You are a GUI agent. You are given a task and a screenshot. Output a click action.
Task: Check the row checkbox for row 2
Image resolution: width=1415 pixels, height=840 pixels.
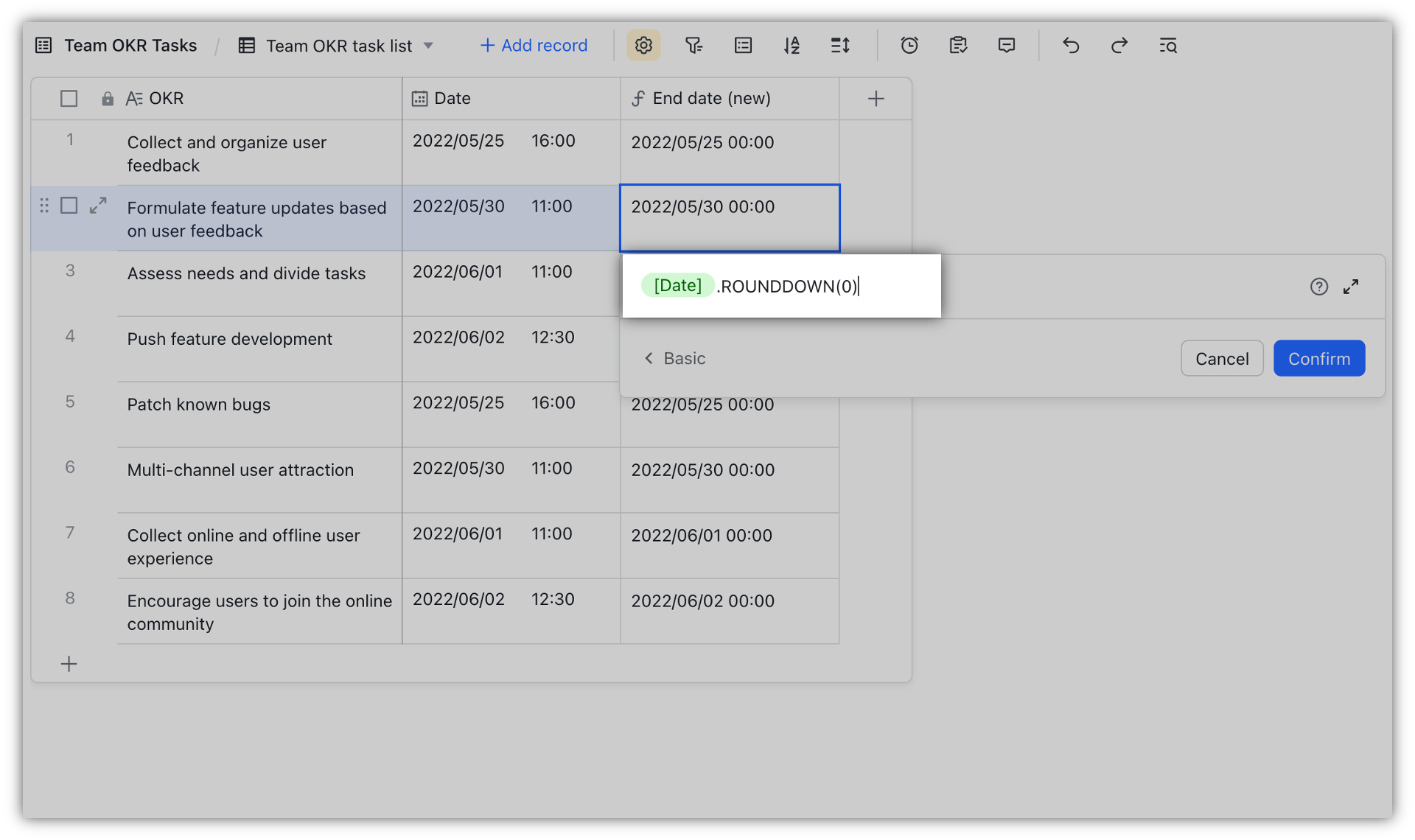(x=69, y=206)
